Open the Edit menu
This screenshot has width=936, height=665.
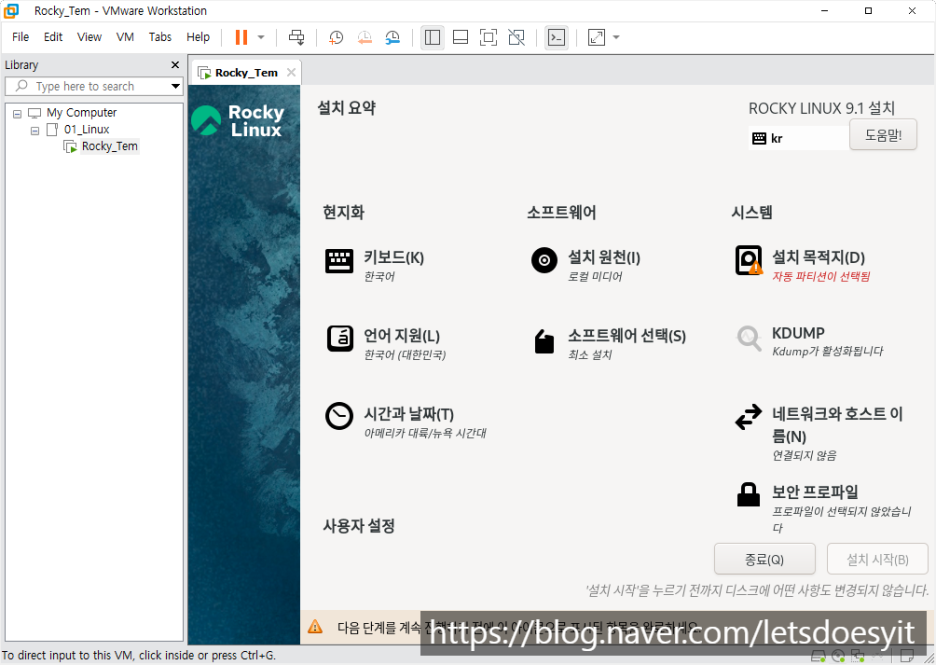coord(53,37)
